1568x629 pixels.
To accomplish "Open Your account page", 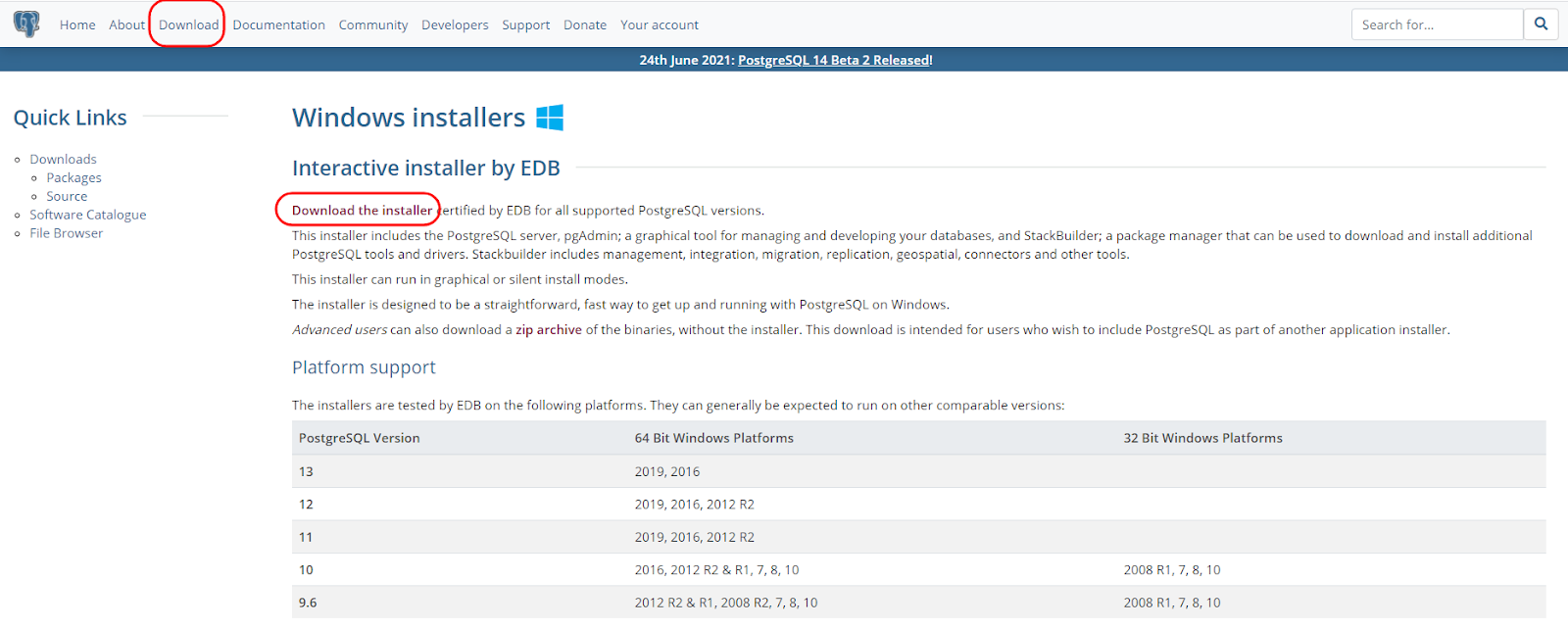I will coord(660,24).
